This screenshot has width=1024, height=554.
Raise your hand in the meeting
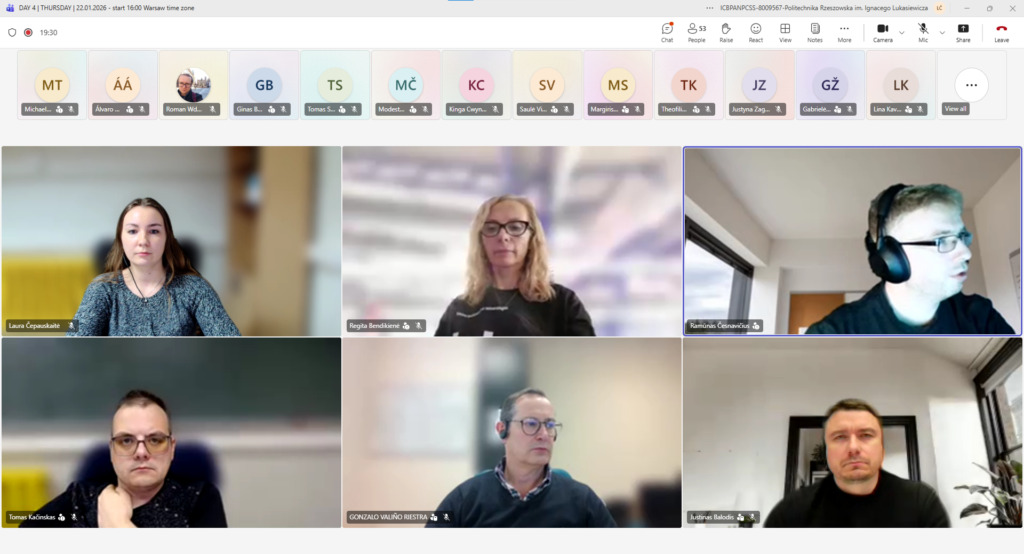726,32
